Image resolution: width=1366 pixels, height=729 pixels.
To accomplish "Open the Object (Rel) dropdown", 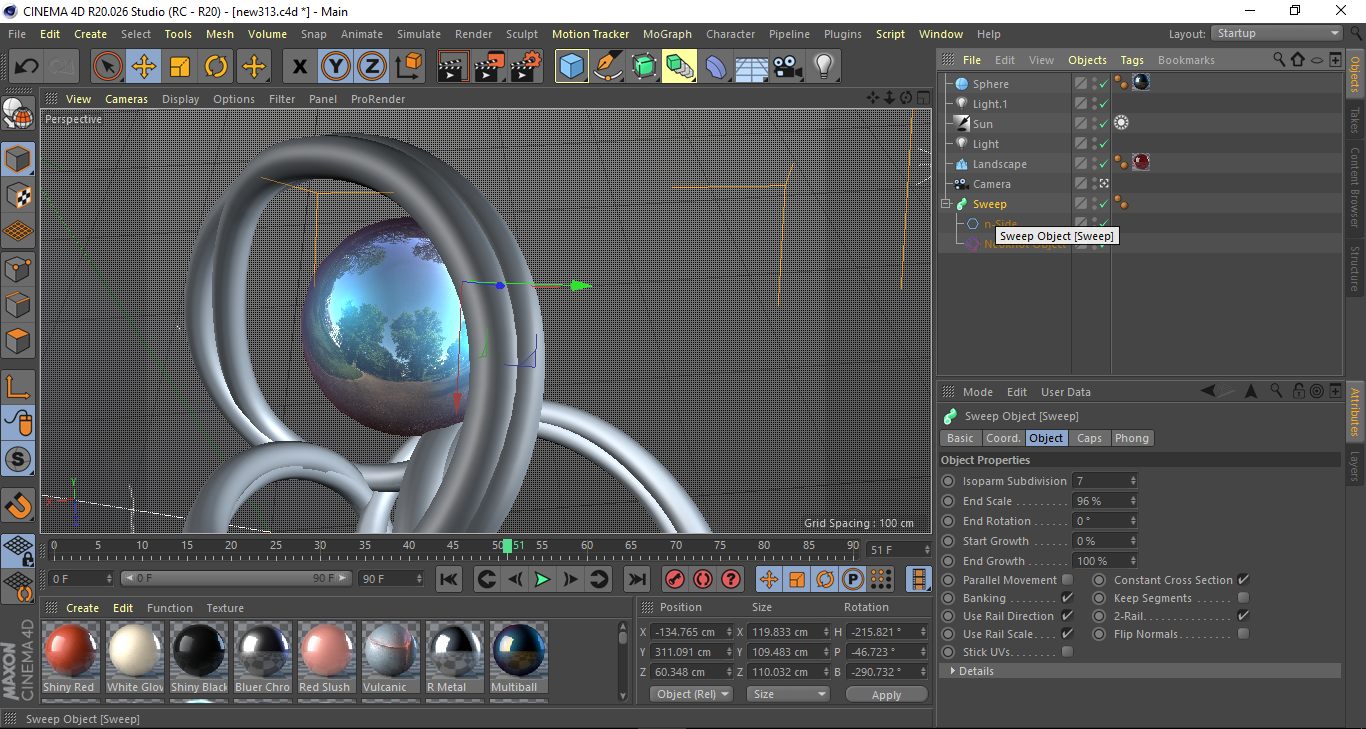I will pyautogui.click(x=691, y=694).
